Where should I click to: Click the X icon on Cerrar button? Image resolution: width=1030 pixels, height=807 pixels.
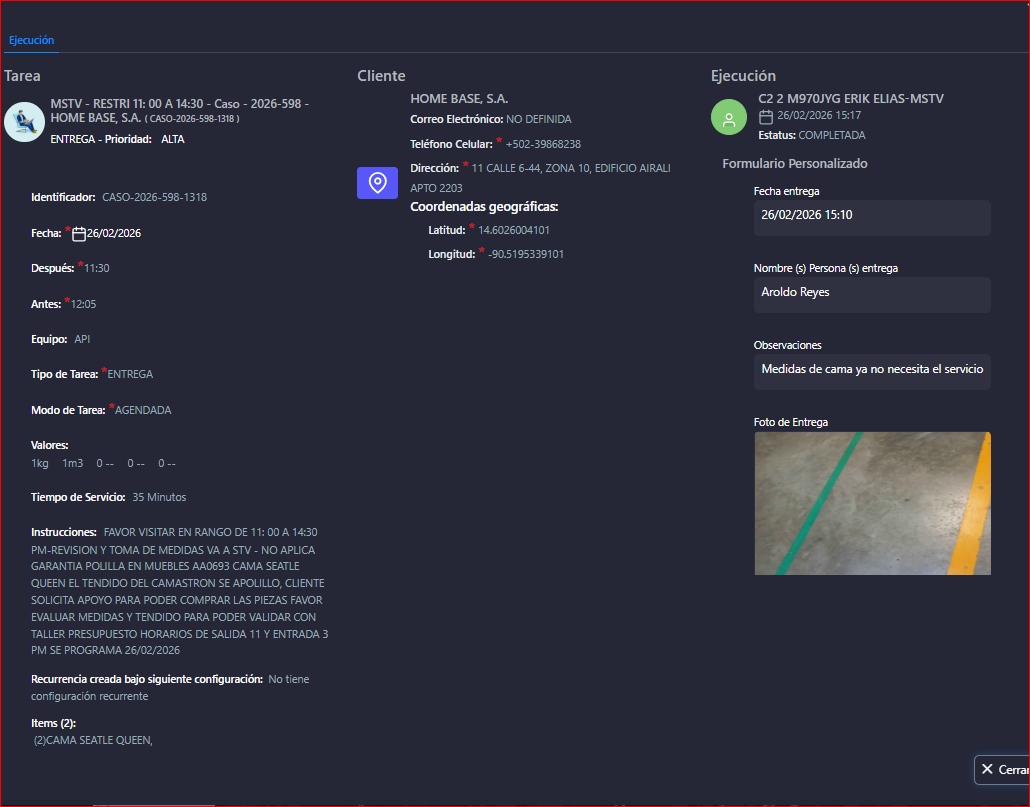[987, 769]
